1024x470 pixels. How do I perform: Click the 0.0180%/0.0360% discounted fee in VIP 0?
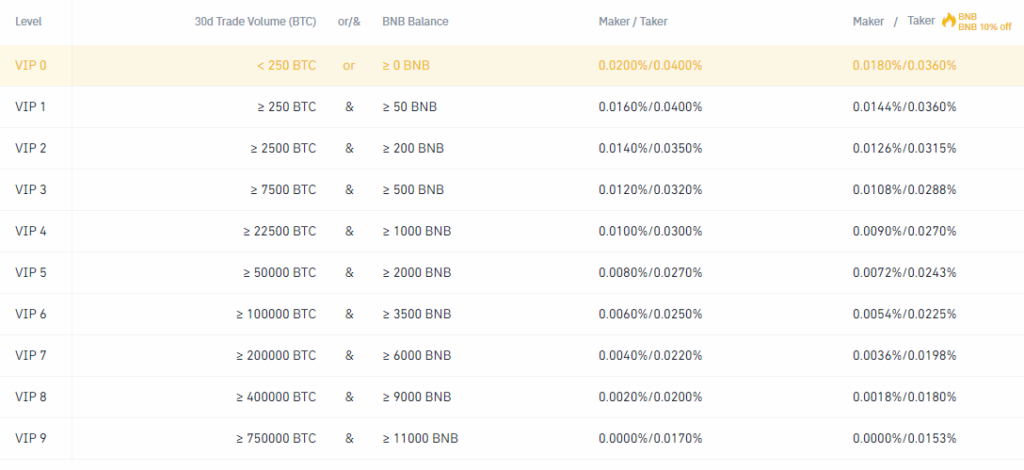click(905, 65)
